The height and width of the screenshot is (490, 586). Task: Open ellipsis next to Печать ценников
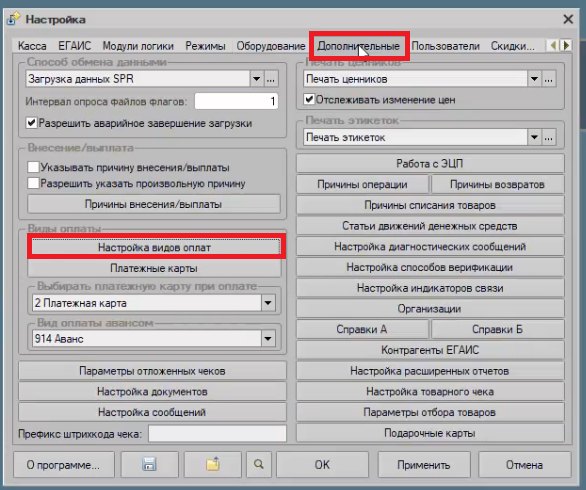pyautogui.click(x=548, y=79)
